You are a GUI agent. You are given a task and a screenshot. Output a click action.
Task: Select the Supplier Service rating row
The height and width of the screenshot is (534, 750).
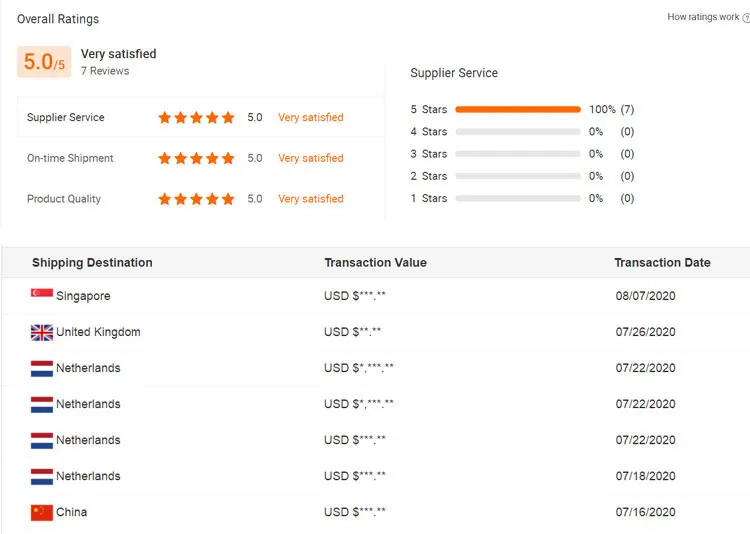coord(201,117)
